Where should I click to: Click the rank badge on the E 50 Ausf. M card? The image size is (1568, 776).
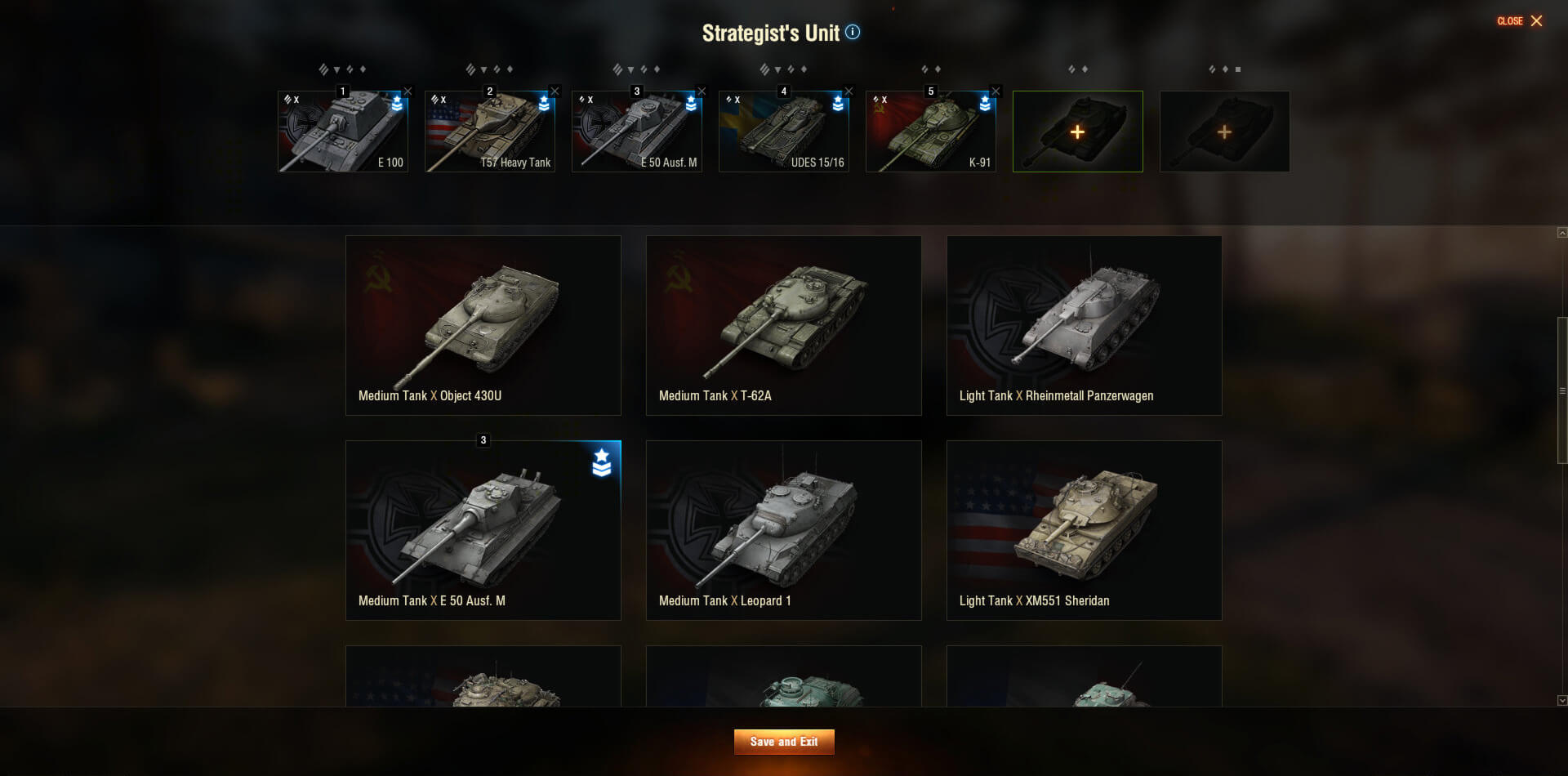[602, 462]
